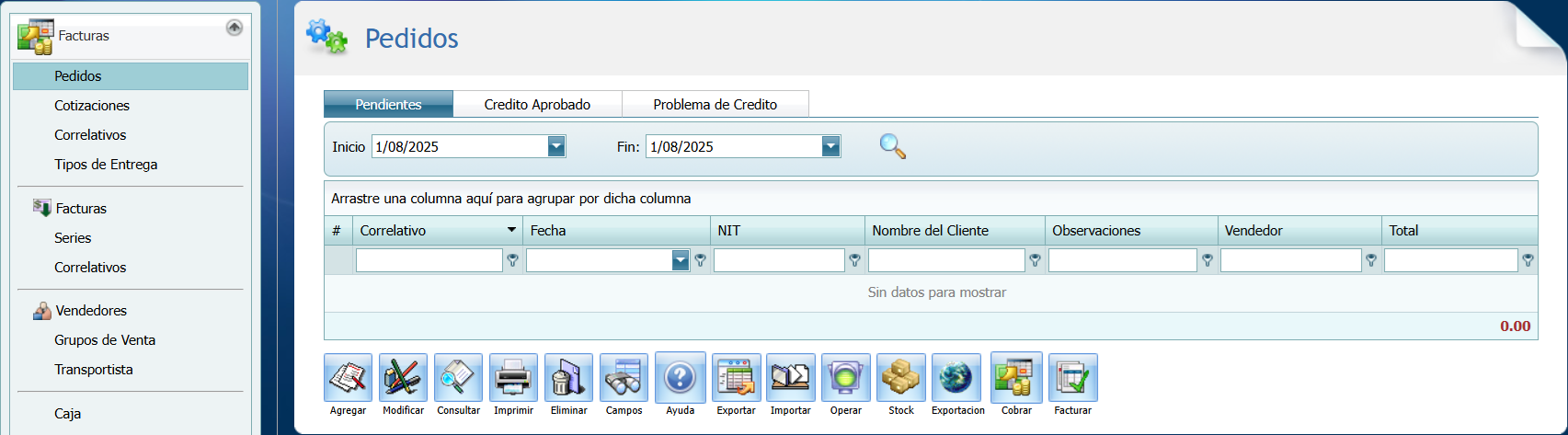This screenshot has height=435, width=1568.
Task: Click the Modificar icon
Action: coord(404,378)
